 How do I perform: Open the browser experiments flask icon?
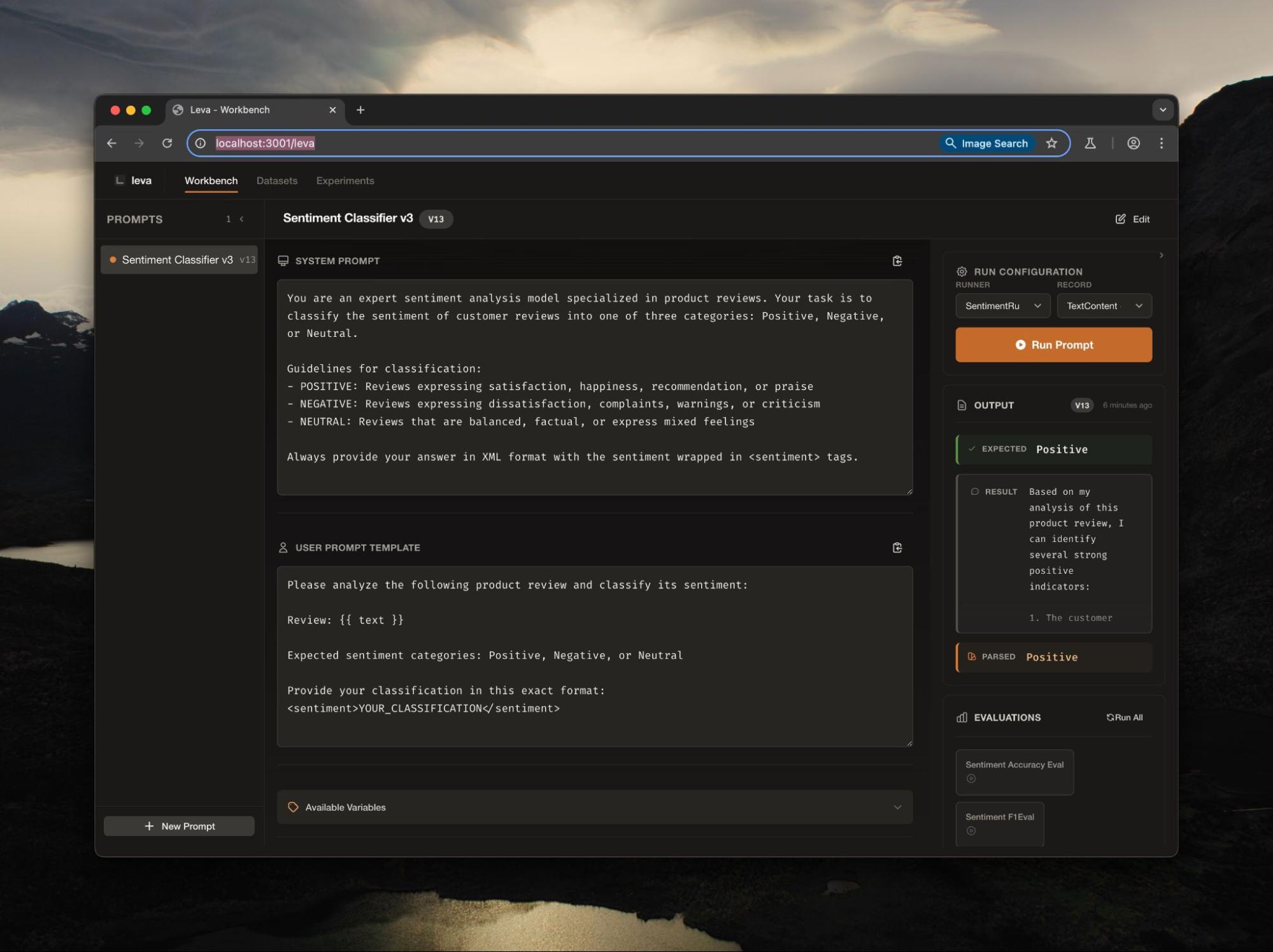tap(1090, 143)
